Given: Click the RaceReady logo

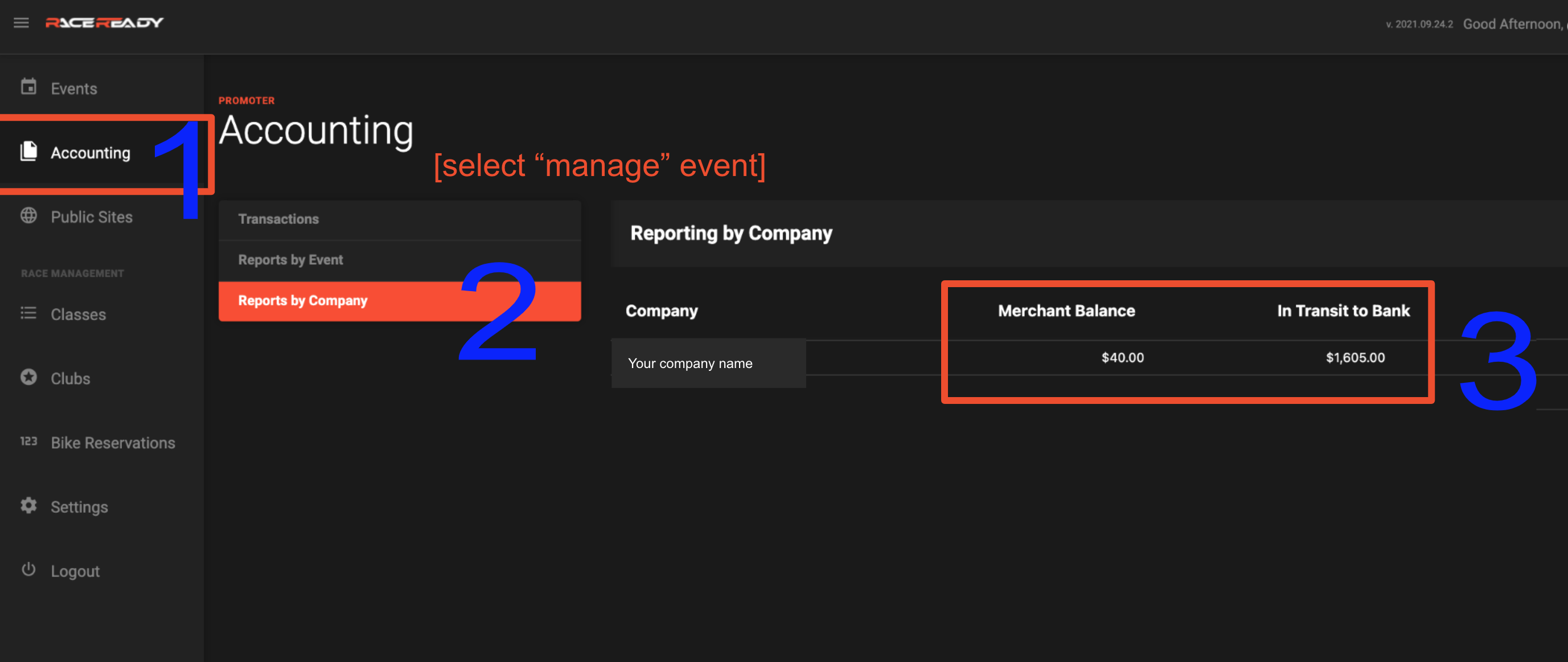Looking at the screenshot, I should coord(104,23).
